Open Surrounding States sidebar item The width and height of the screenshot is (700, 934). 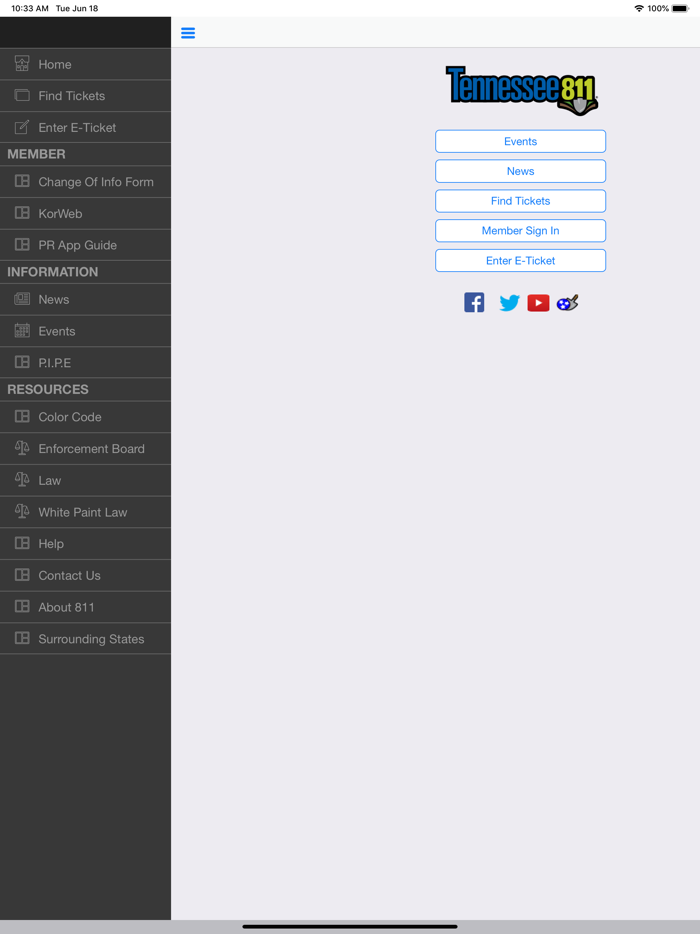85,639
